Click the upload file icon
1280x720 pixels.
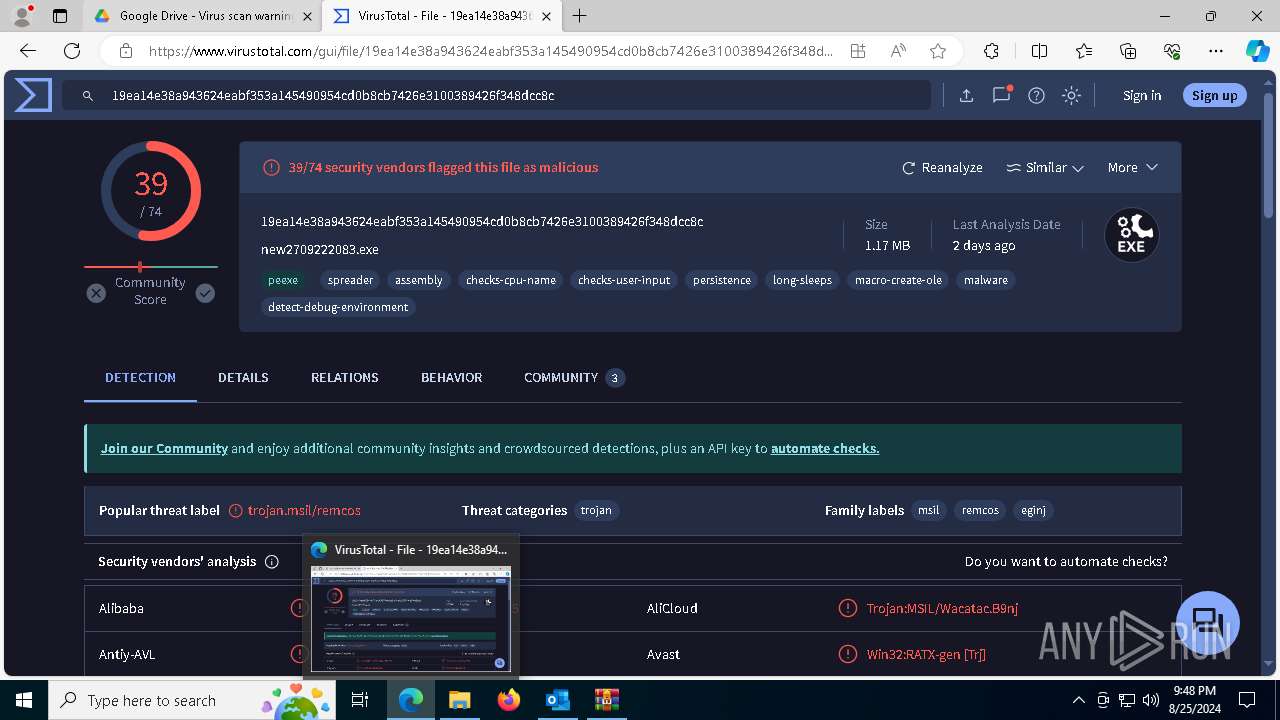[966, 96]
